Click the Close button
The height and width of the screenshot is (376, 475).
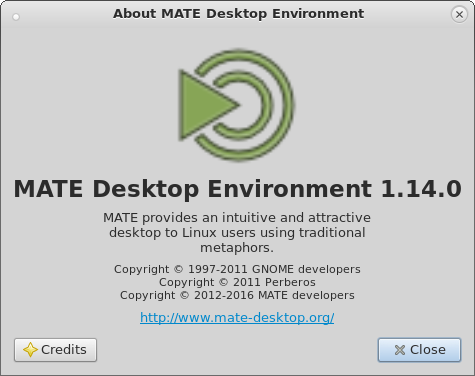(x=419, y=350)
